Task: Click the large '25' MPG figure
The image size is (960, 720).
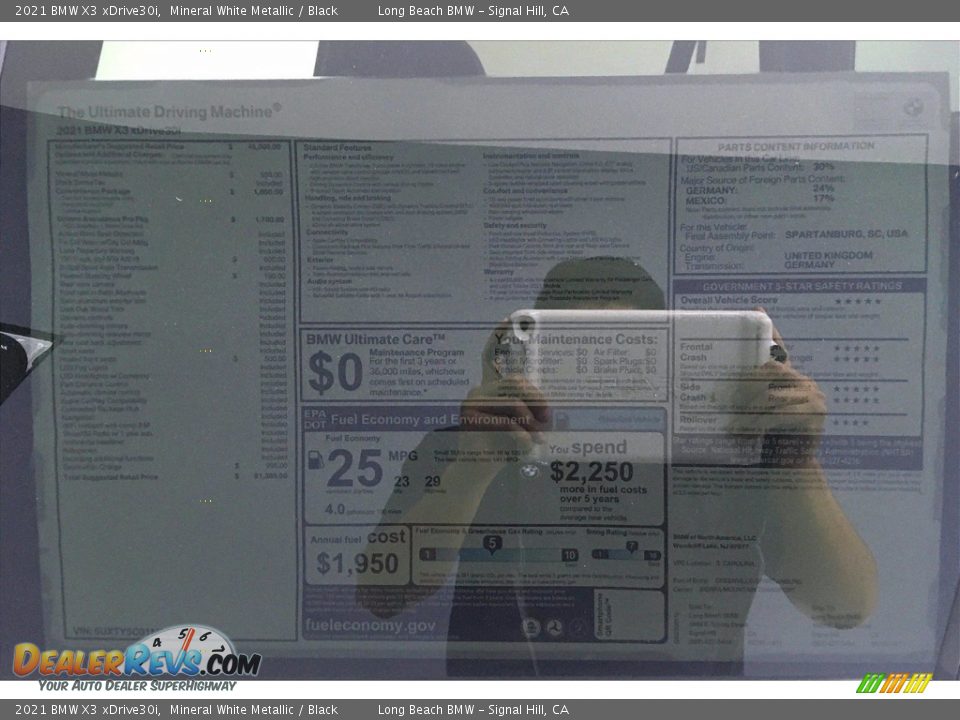Action: pyautogui.click(x=355, y=468)
